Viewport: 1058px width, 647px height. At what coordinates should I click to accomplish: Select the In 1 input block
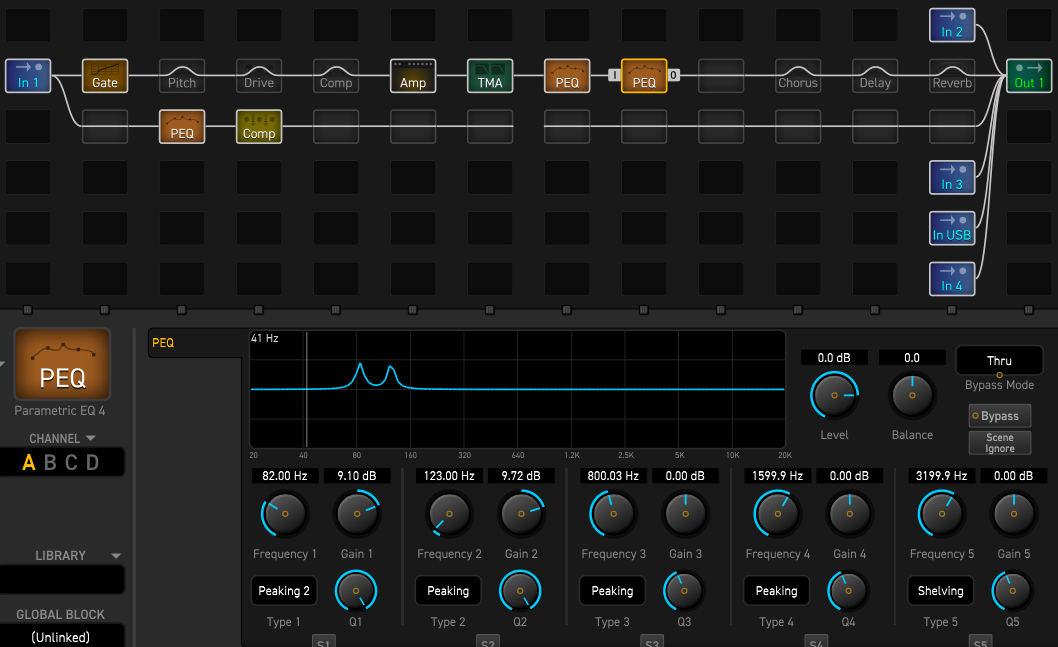click(28, 76)
